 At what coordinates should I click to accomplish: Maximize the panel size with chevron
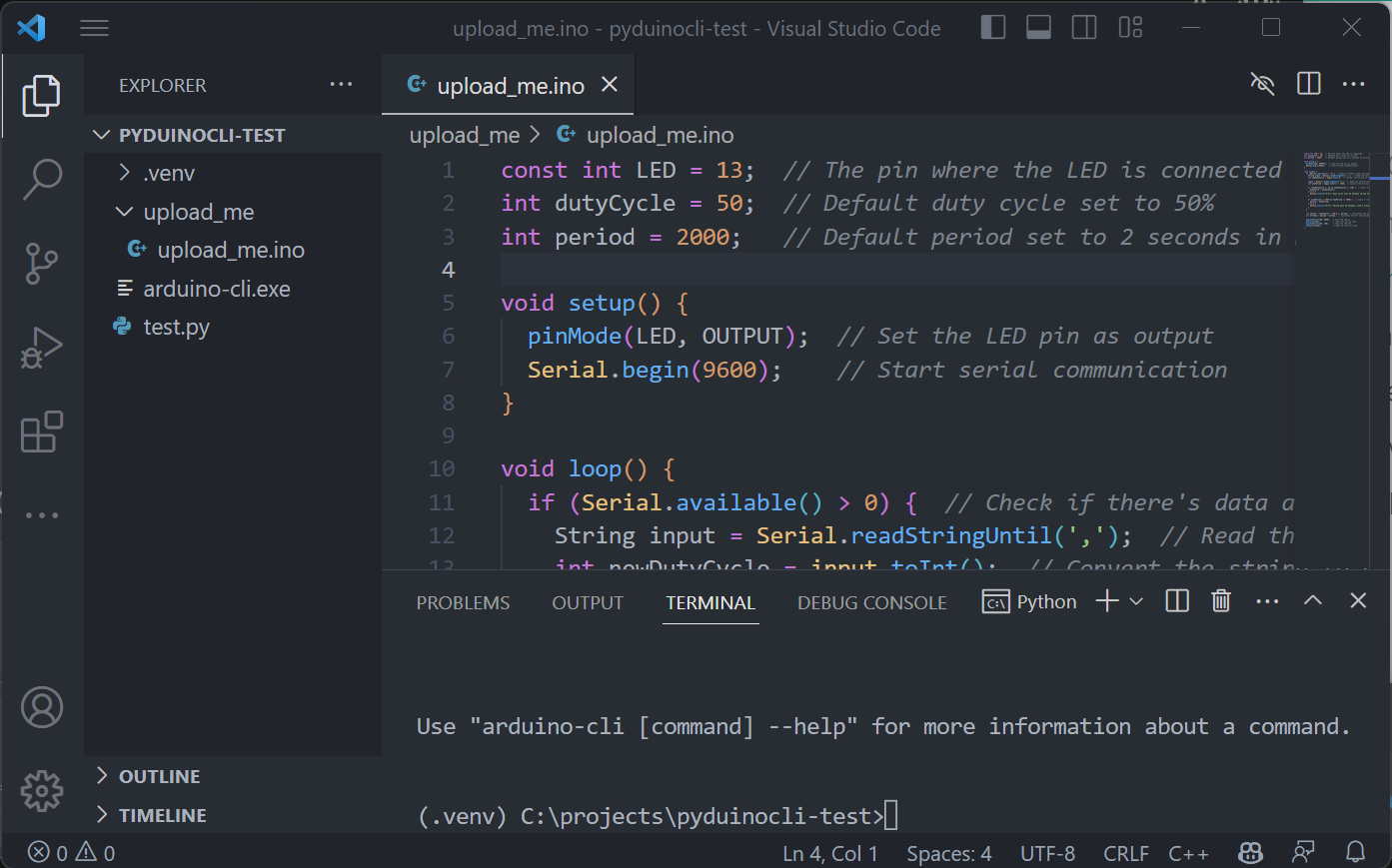pos(1313,600)
